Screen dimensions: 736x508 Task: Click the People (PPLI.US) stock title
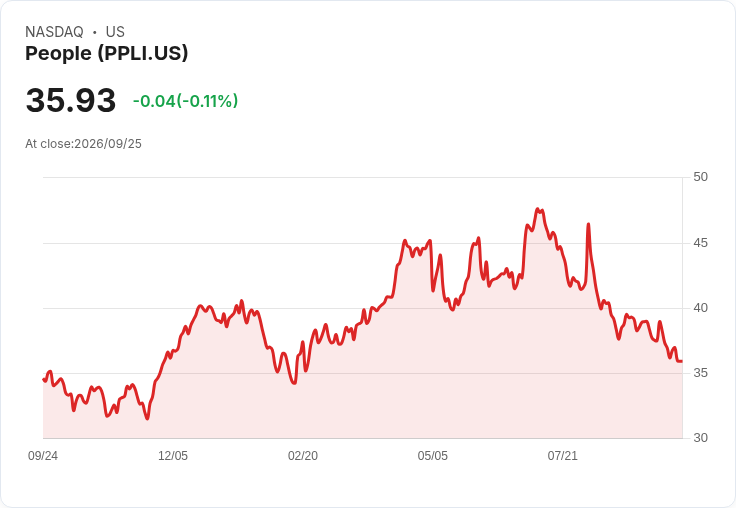107,53
